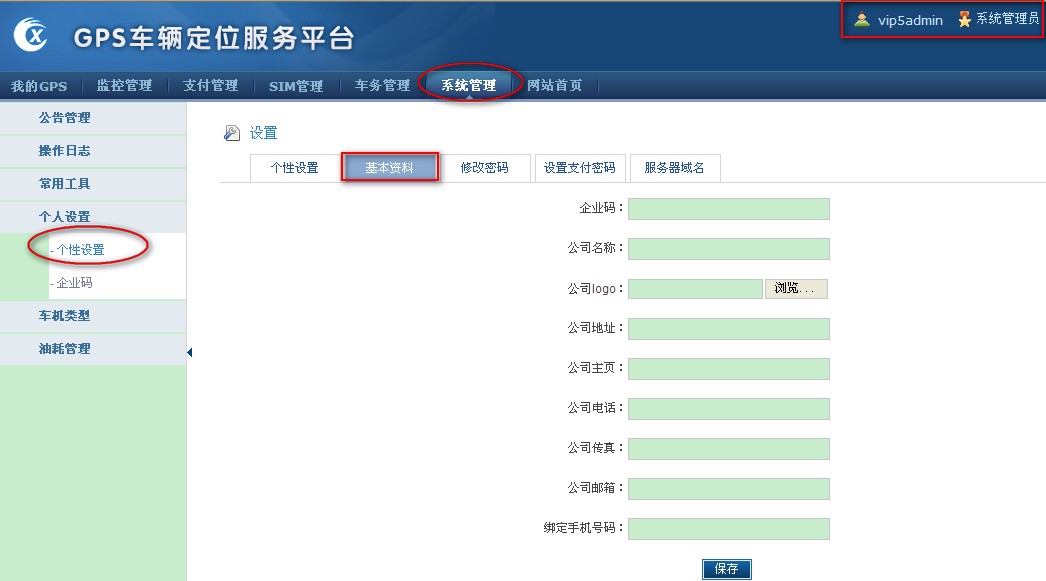Click the settings wrench icon beside 设置
1046x581 pixels.
click(x=232, y=133)
